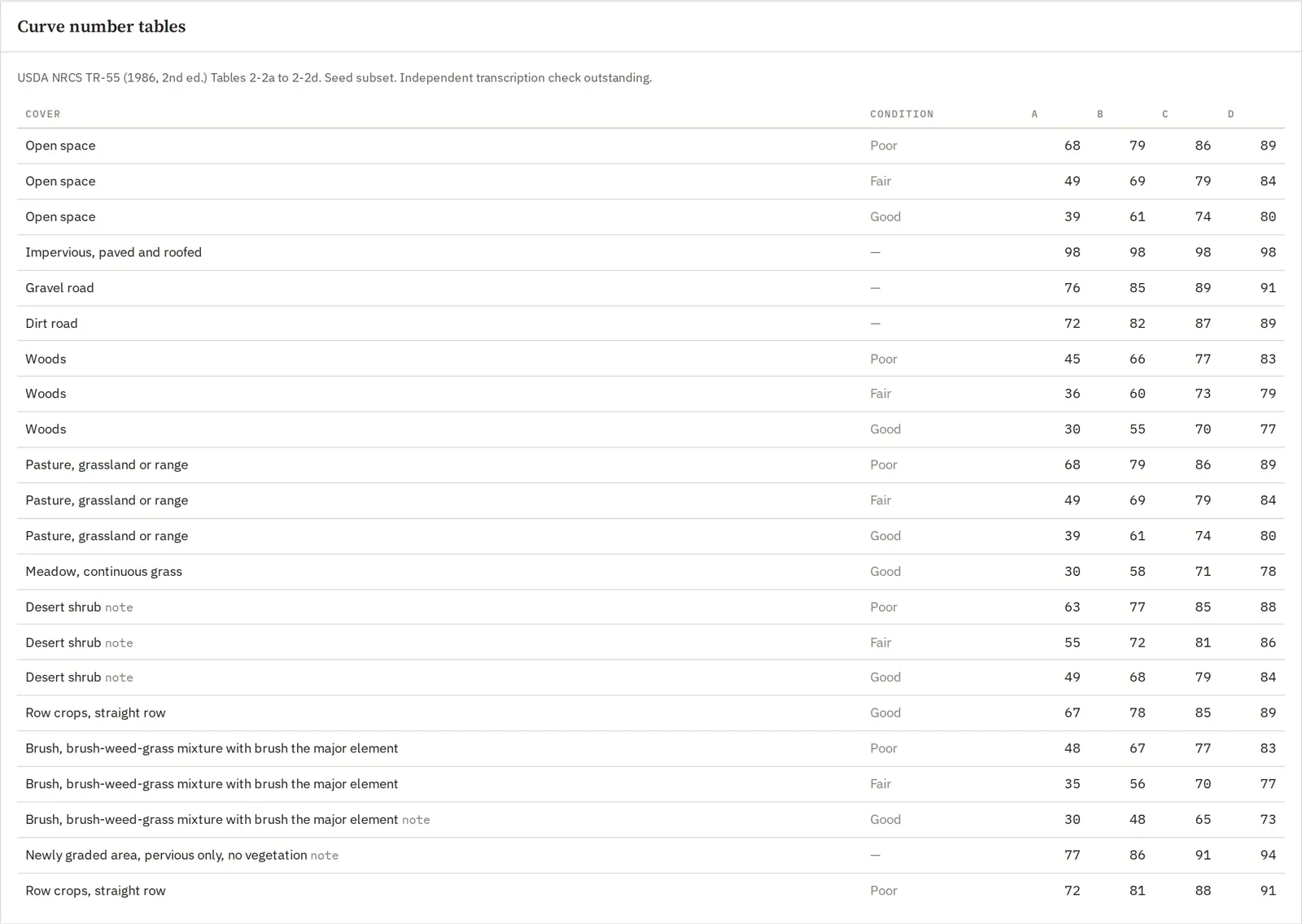Click the B soil group column header
Image resolution: width=1302 pixels, height=924 pixels.
(1100, 114)
